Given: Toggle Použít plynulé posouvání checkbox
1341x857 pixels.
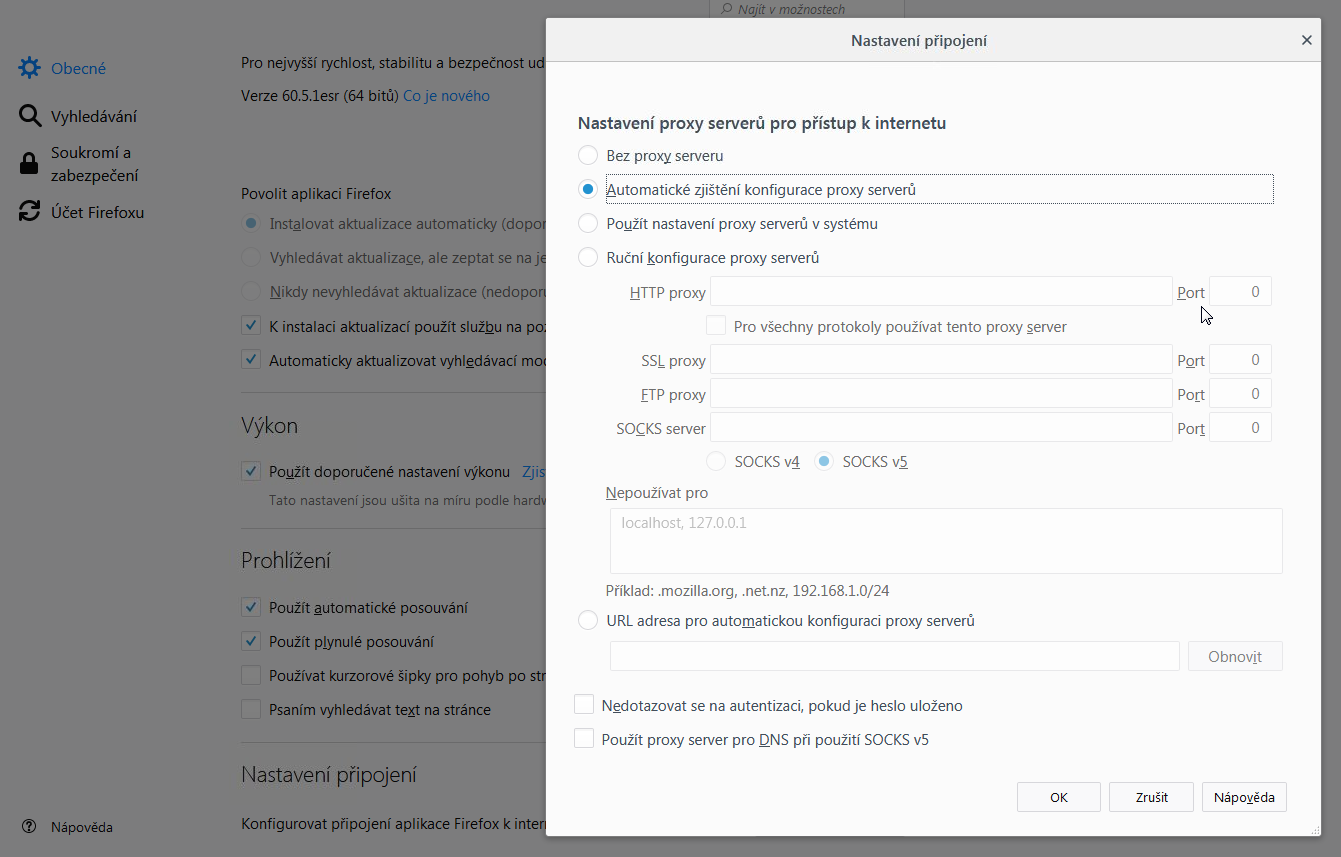Looking at the screenshot, I should click(x=251, y=641).
